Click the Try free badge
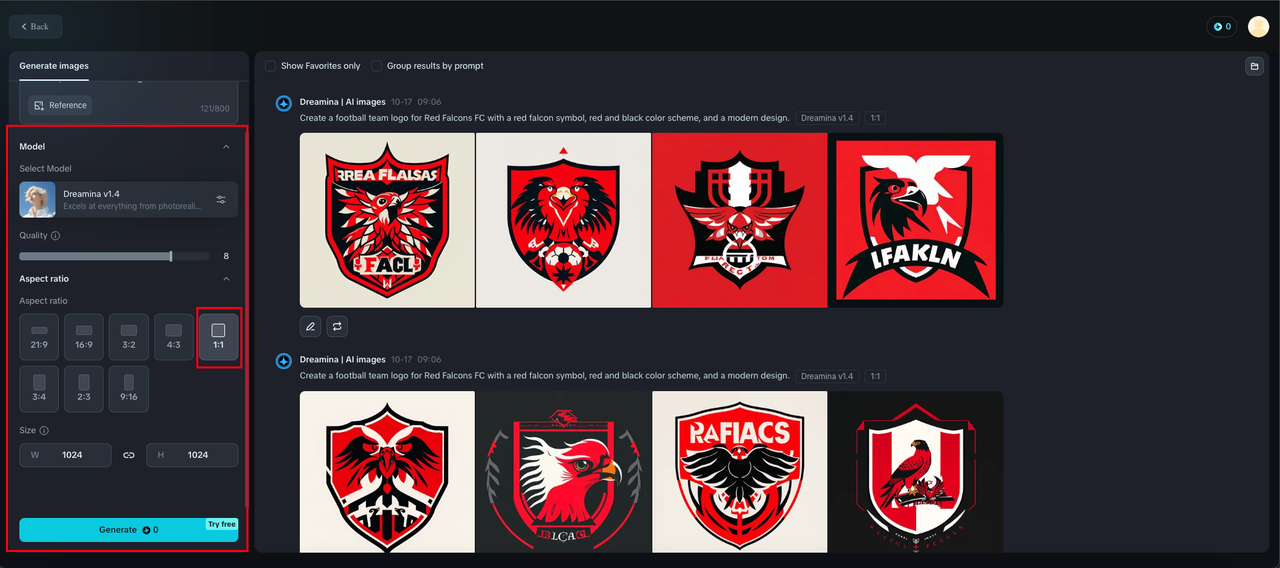Viewport: 1280px width, 568px height. [222, 524]
